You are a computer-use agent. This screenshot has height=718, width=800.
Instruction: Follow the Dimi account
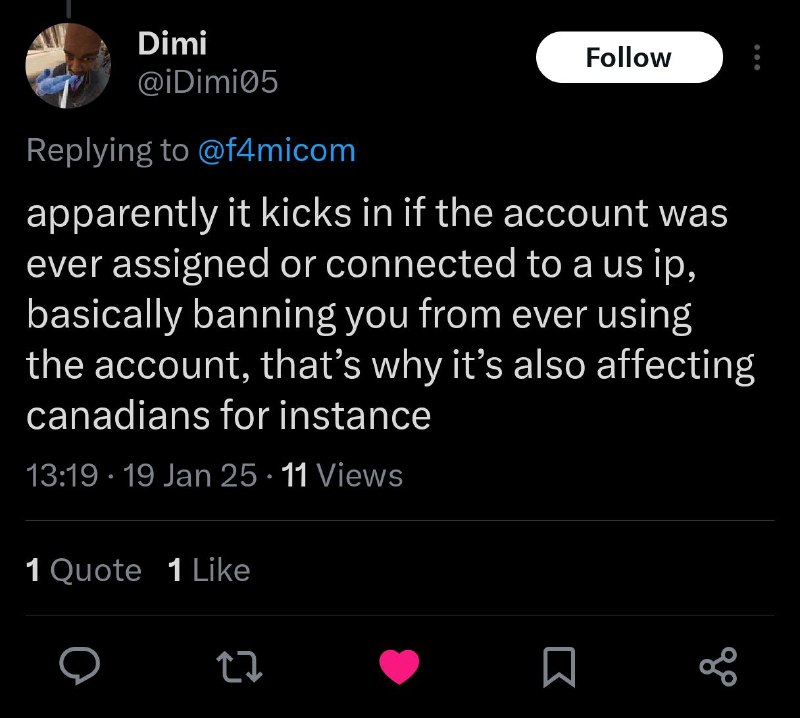click(629, 57)
